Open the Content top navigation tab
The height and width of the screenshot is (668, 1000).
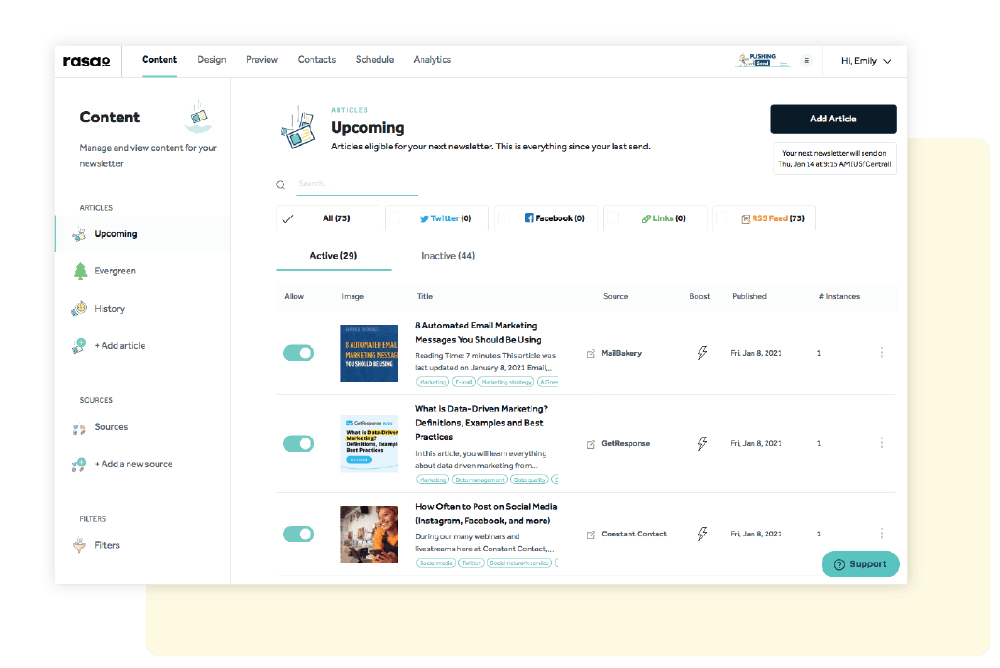point(159,60)
